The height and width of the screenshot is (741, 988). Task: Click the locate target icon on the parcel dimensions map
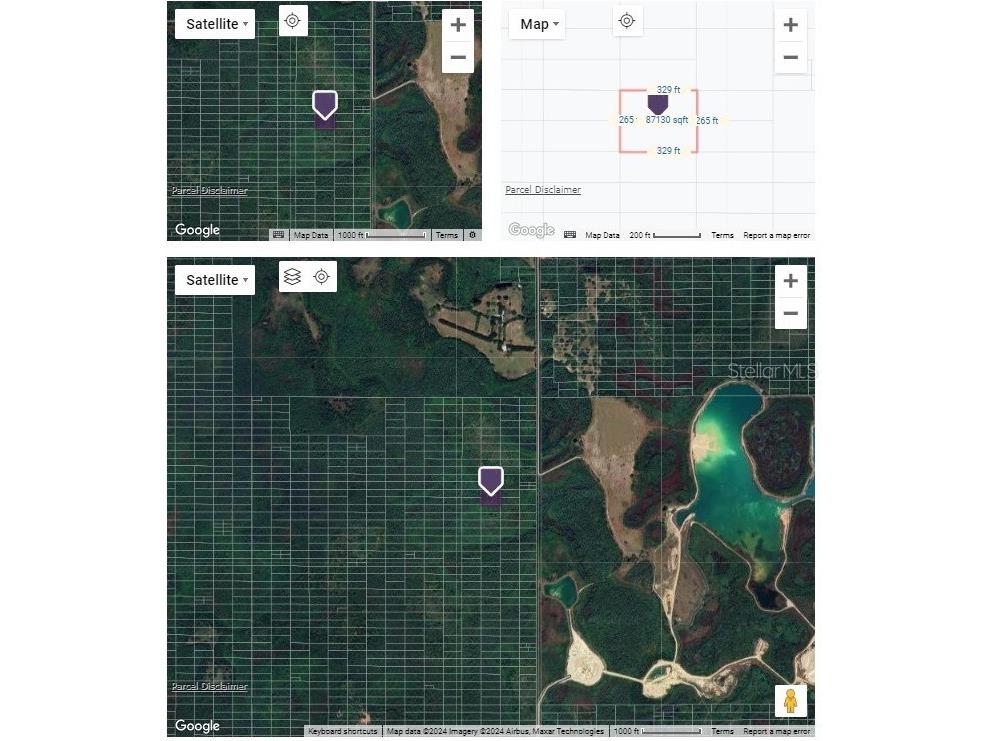pyautogui.click(x=627, y=21)
